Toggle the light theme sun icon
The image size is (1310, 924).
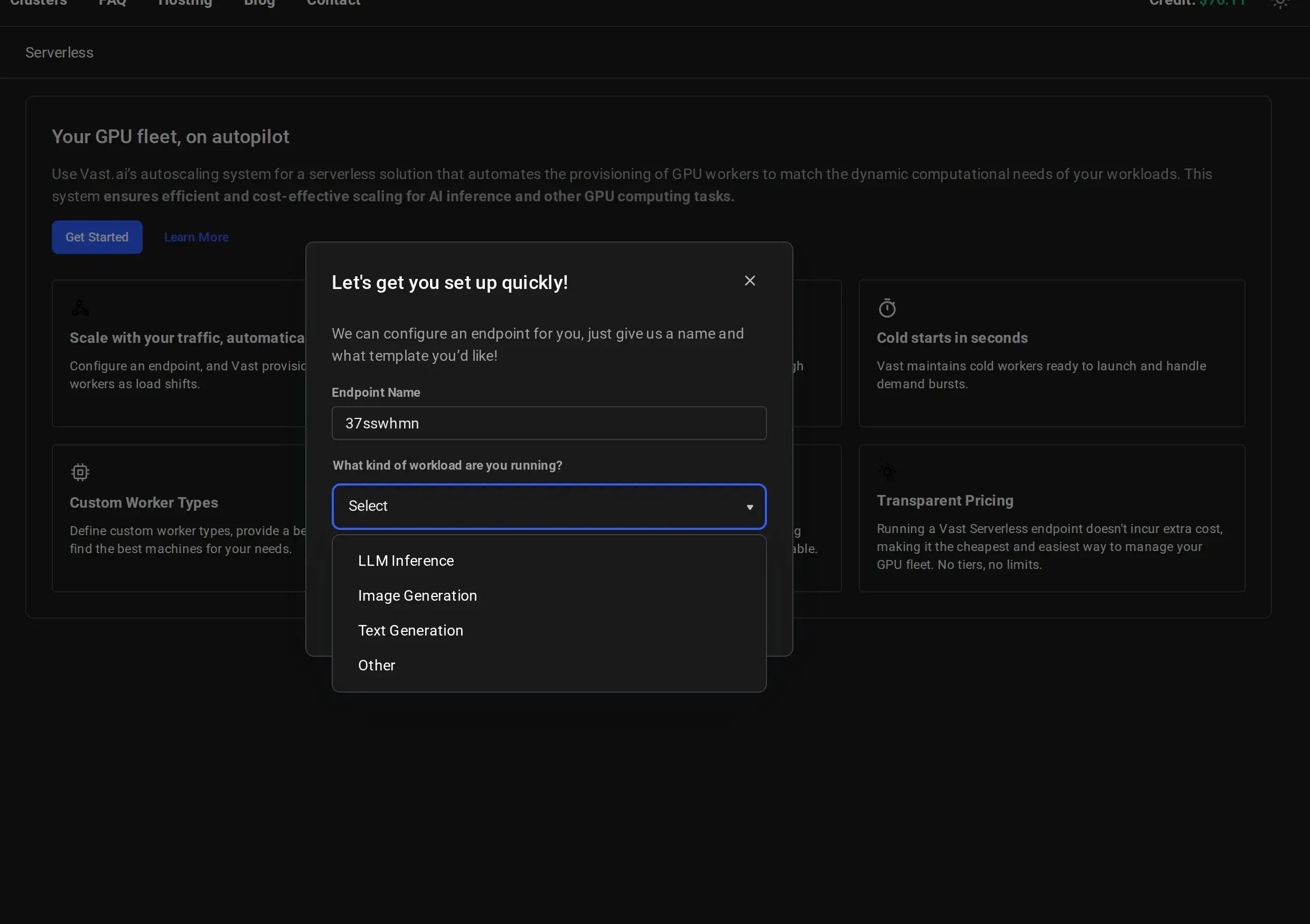pos(1280,3)
